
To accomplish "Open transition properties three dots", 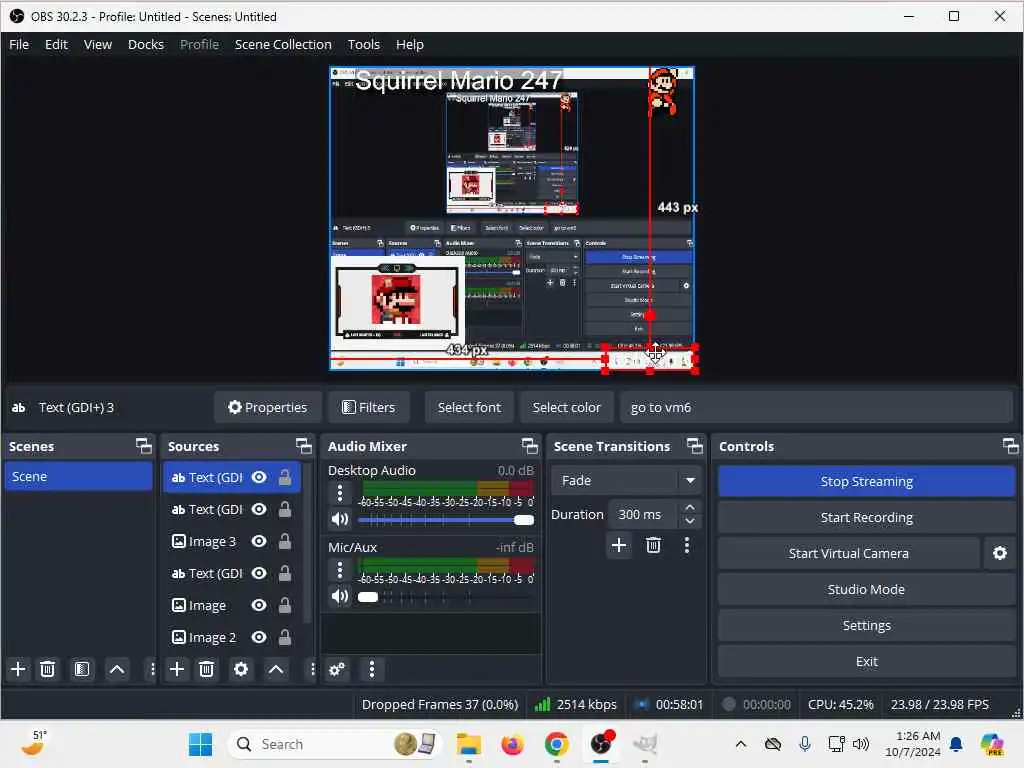I will click(686, 545).
